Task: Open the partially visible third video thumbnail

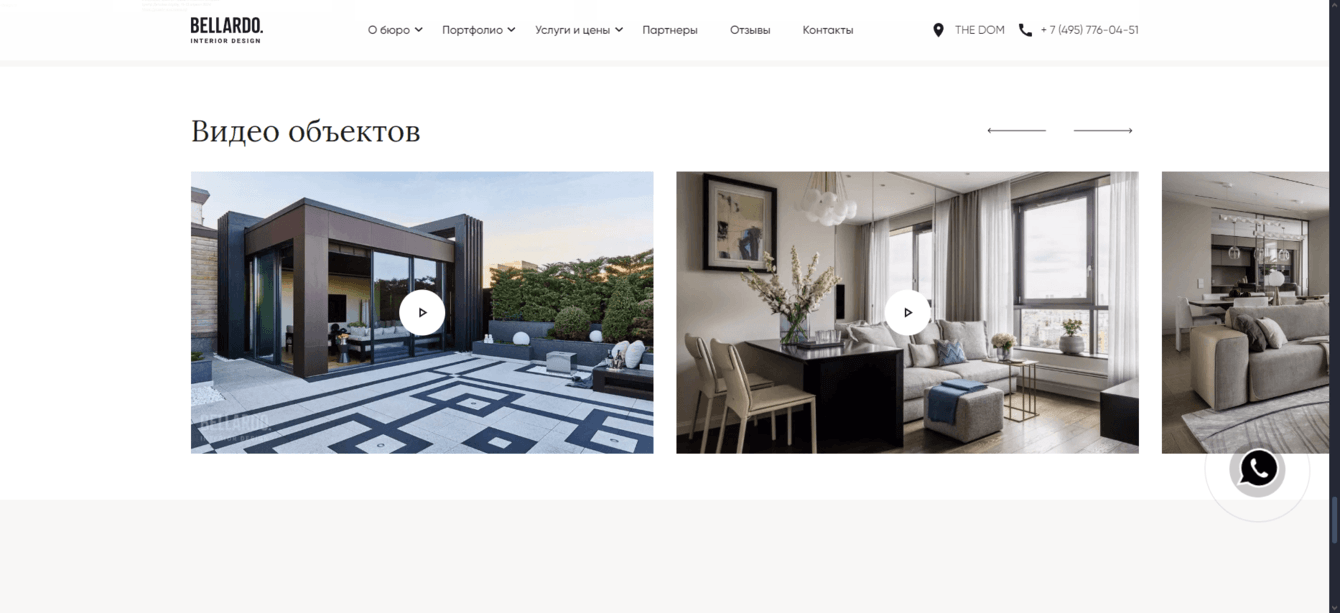Action: [1245, 312]
